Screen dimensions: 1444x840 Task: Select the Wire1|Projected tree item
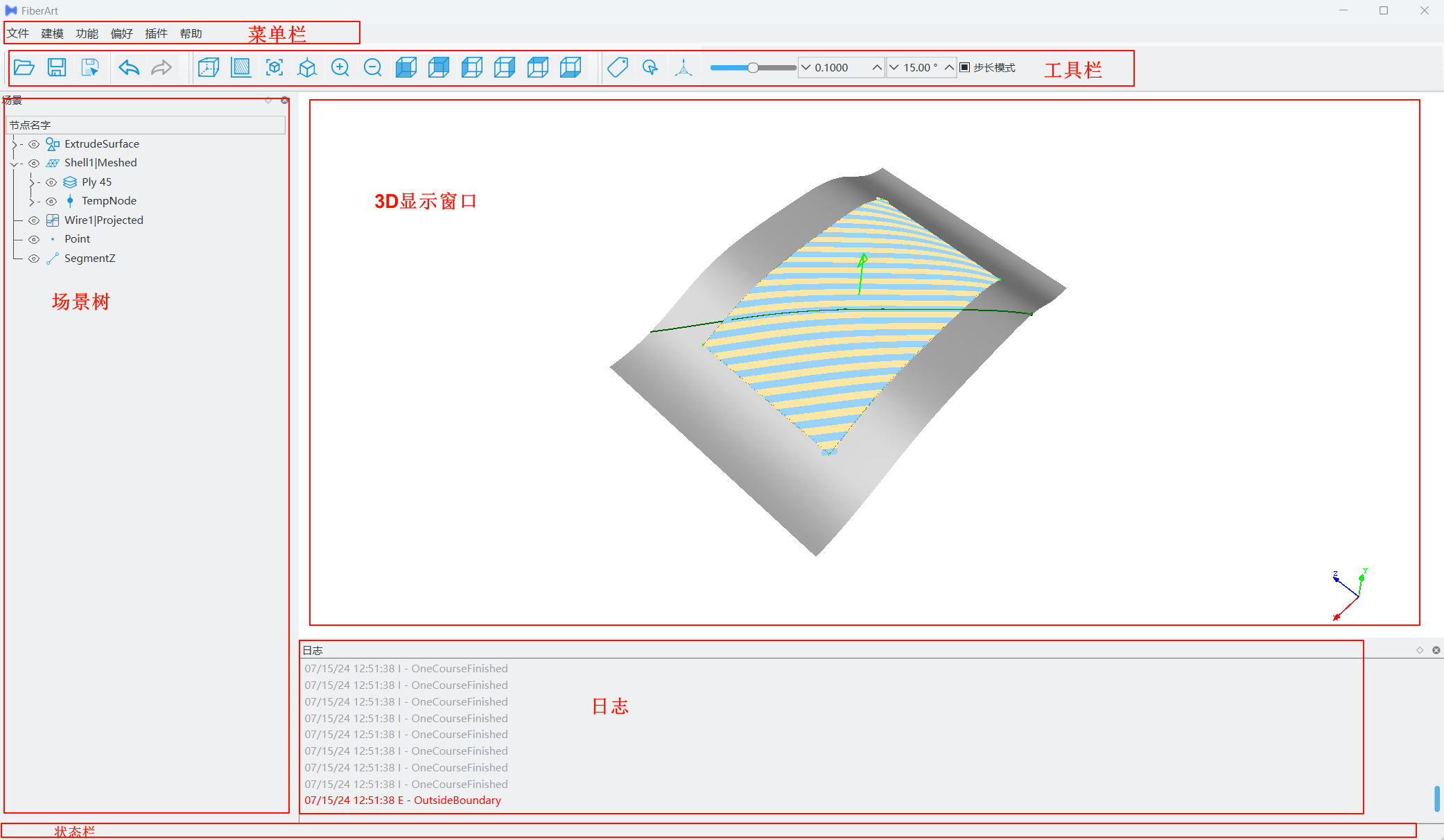pos(103,220)
